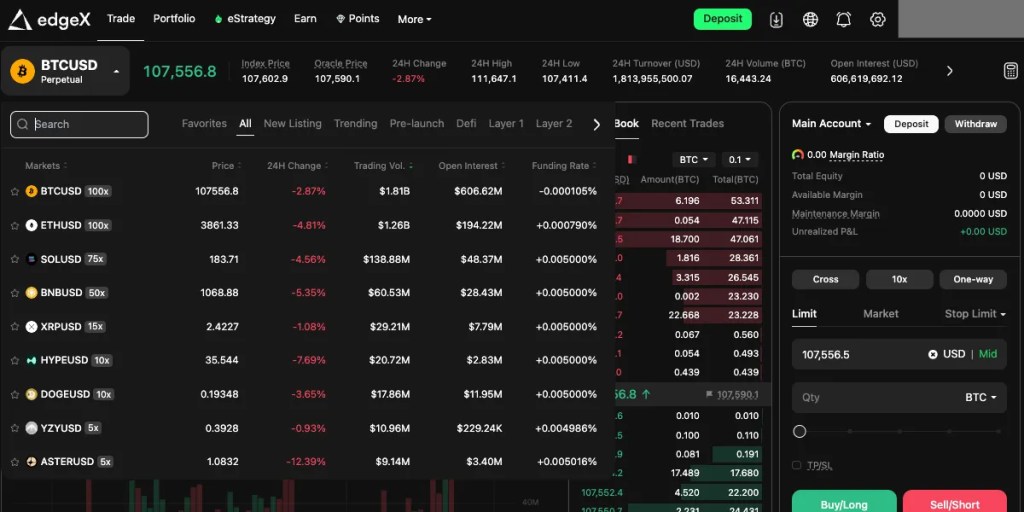Open the Stop Limit order dropdown

(975, 314)
